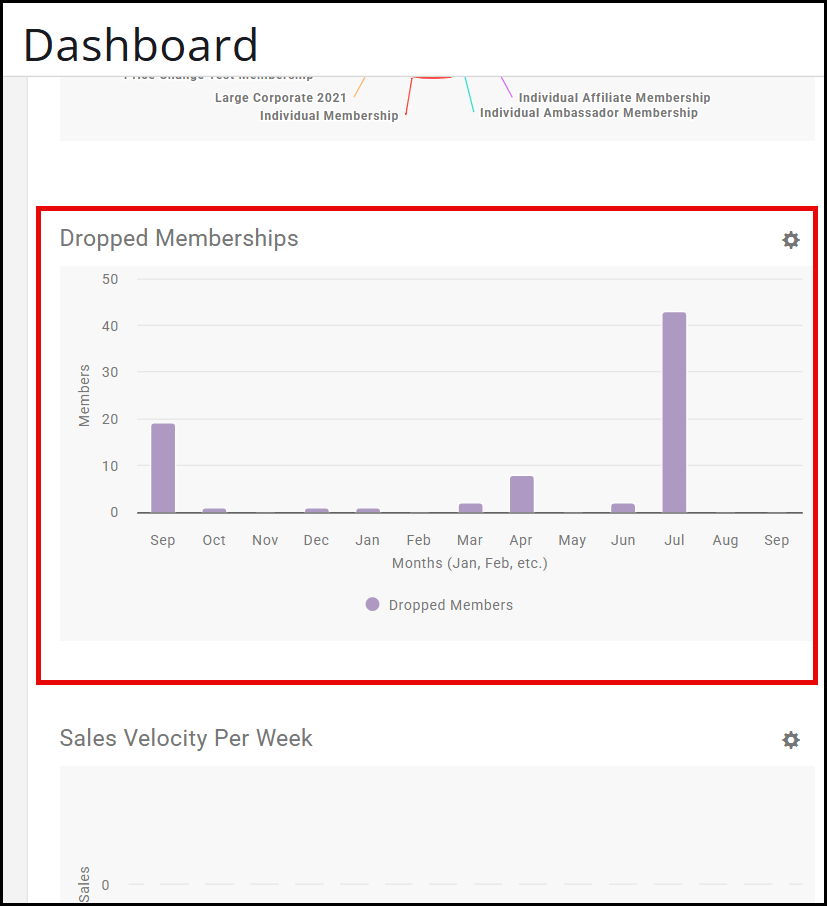Screen dimensions: 827x906
Task: Select the first Sep bar in the chart
Action: pyautogui.click(x=163, y=468)
